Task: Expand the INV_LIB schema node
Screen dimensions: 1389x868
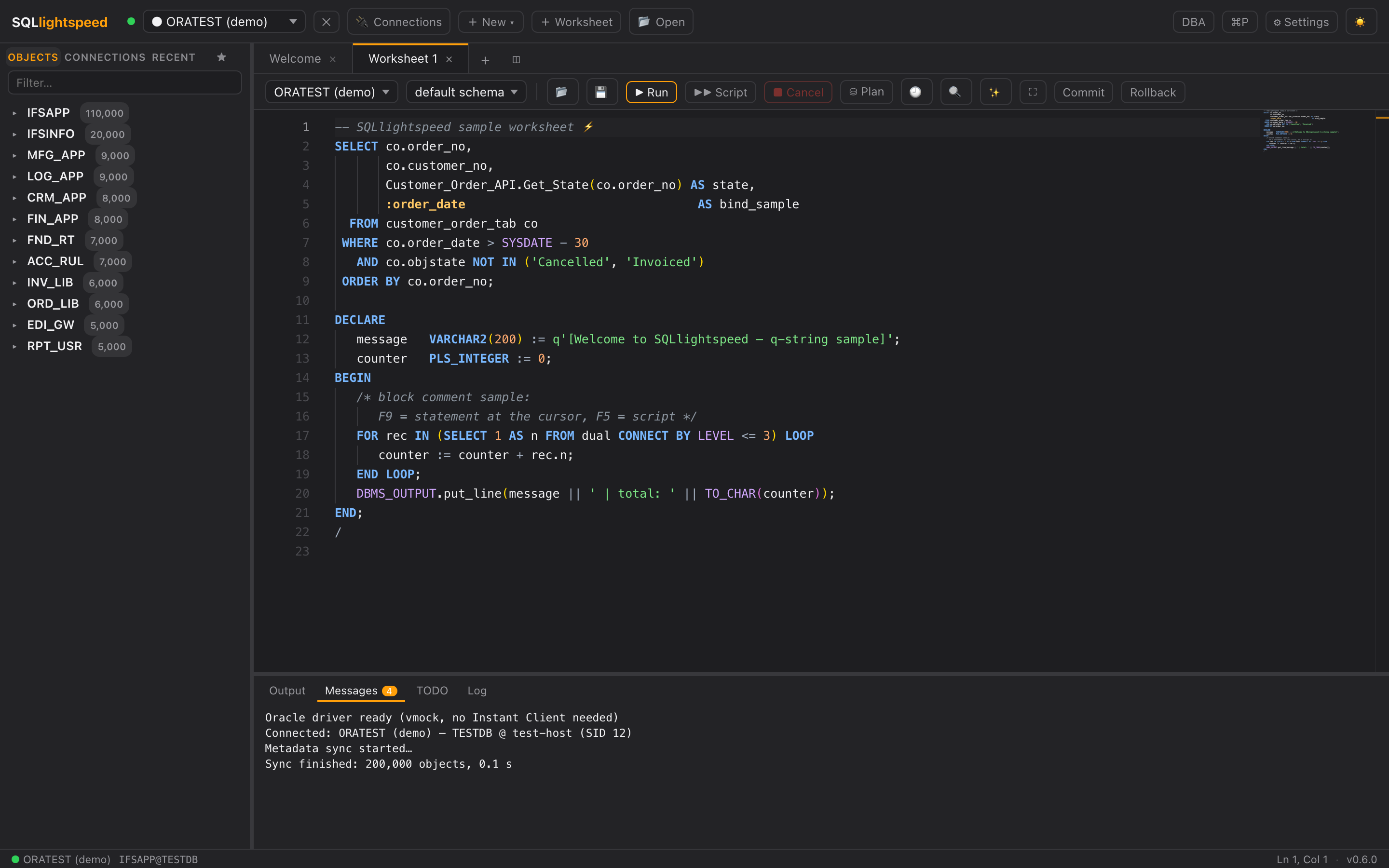Action: pos(14,283)
